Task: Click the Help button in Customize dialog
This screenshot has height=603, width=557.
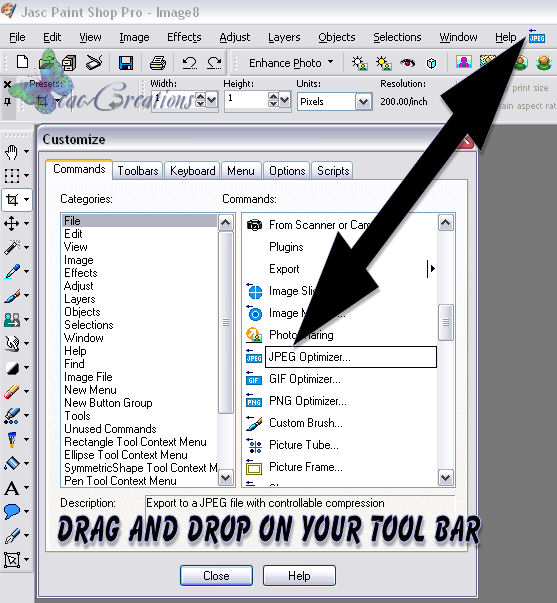Action: pyautogui.click(x=299, y=576)
